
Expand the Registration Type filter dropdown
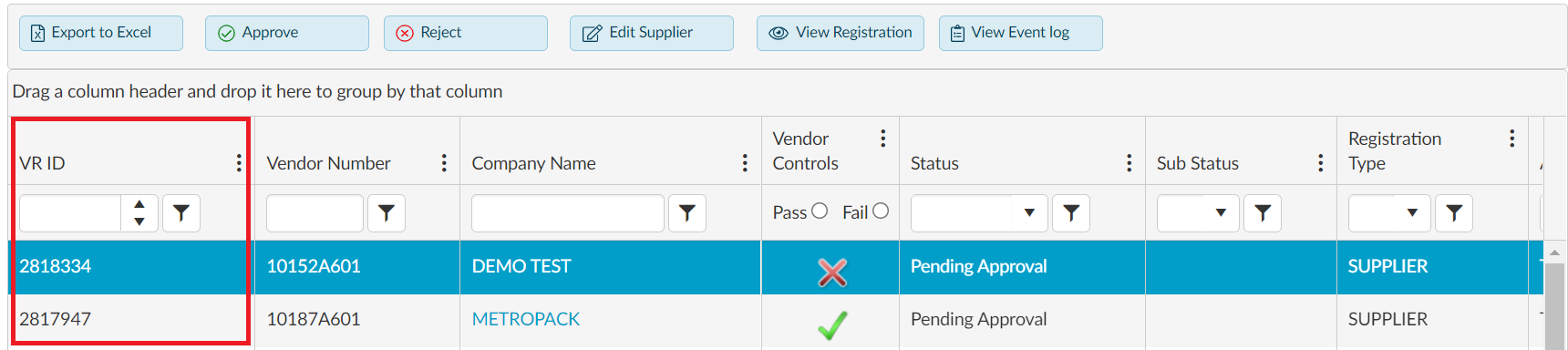(x=1412, y=213)
